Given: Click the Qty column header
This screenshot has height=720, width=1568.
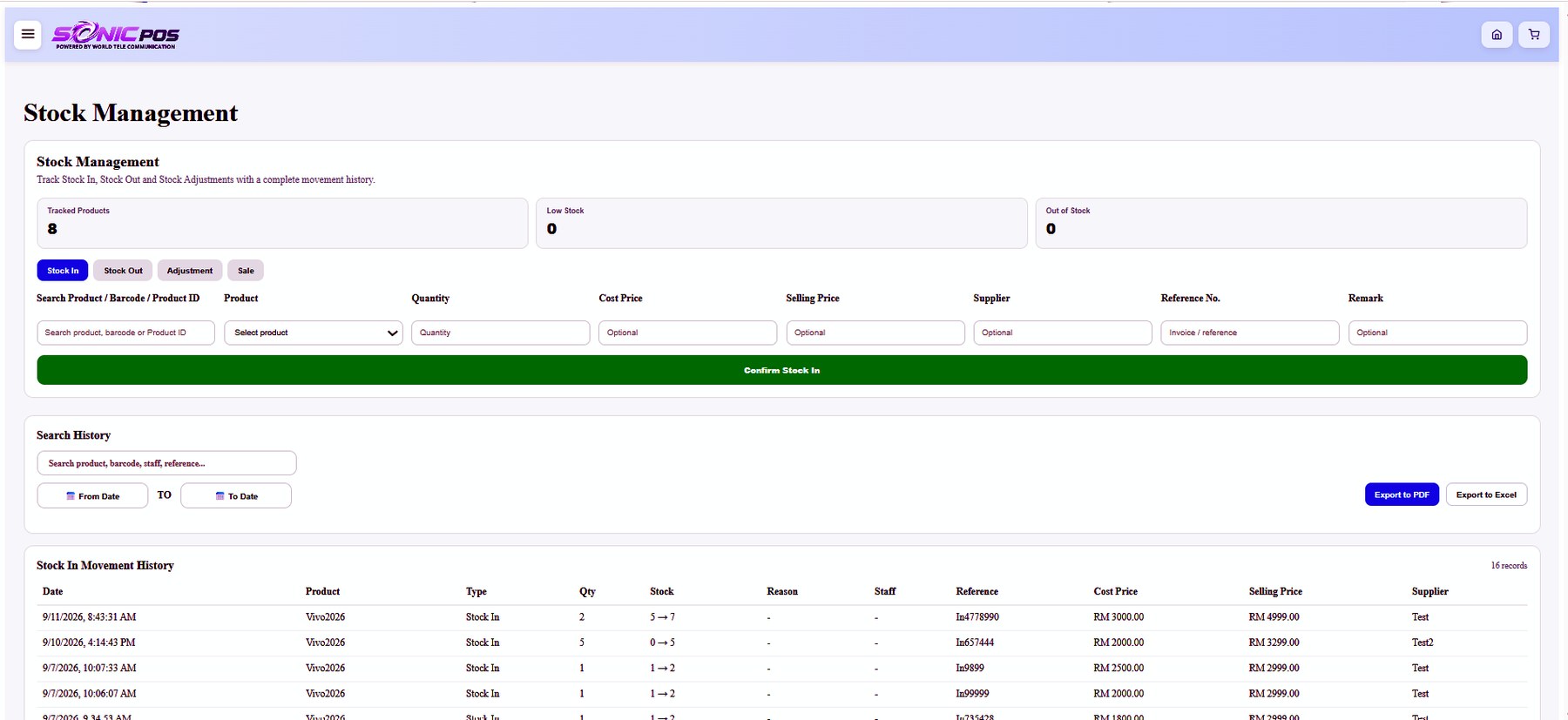Looking at the screenshot, I should pos(587,591).
